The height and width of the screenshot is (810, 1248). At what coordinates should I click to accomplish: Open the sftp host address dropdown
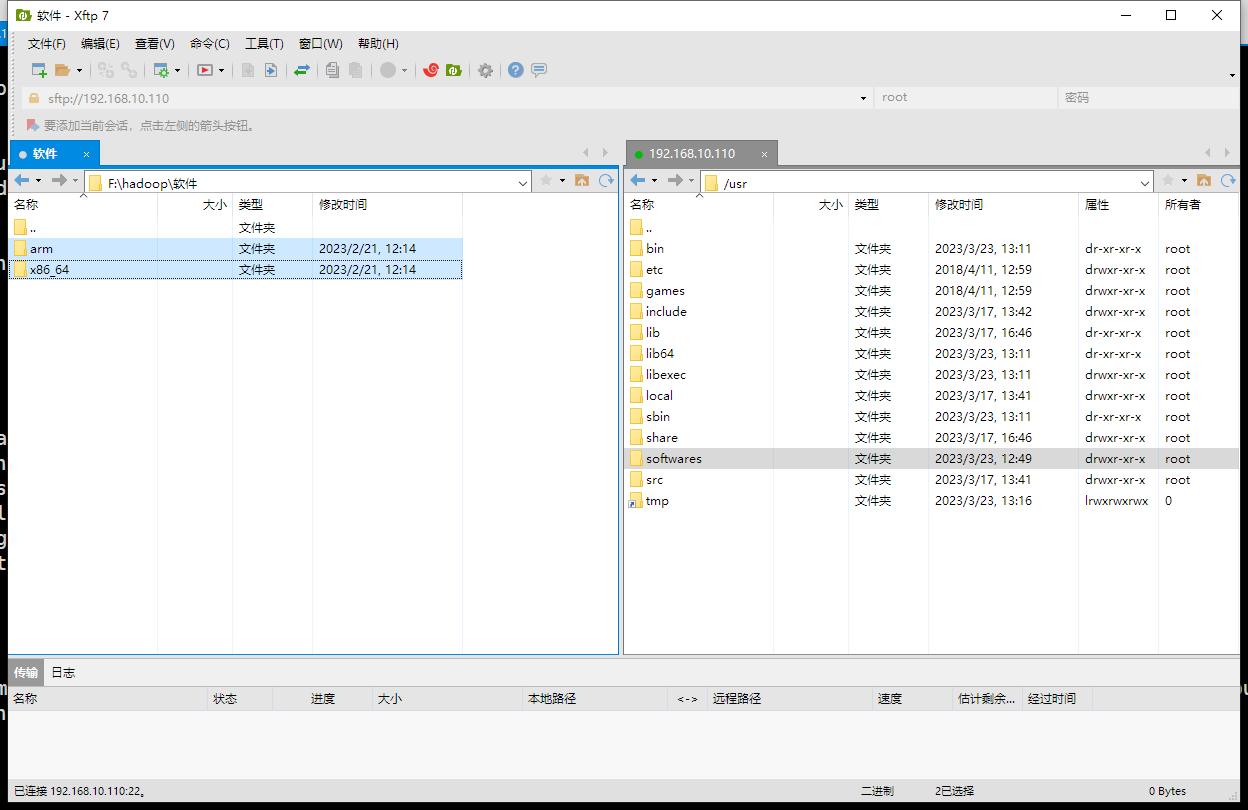[864, 98]
